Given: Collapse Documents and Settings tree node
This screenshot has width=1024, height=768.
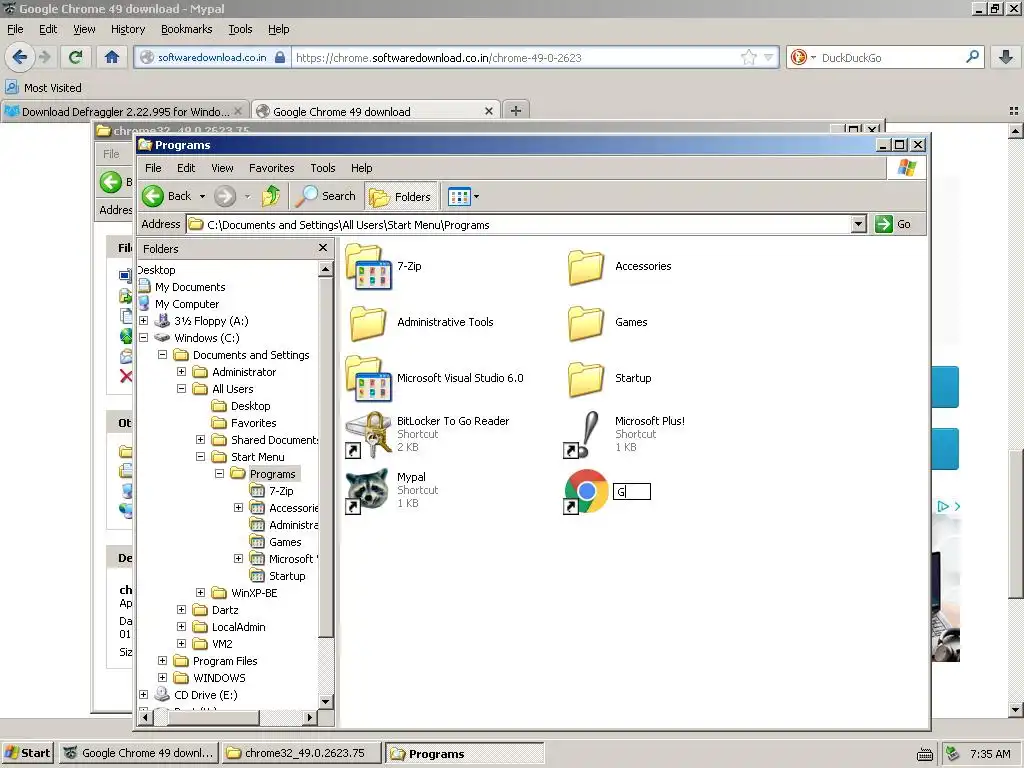Looking at the screenshot, I should click(163, 355).
